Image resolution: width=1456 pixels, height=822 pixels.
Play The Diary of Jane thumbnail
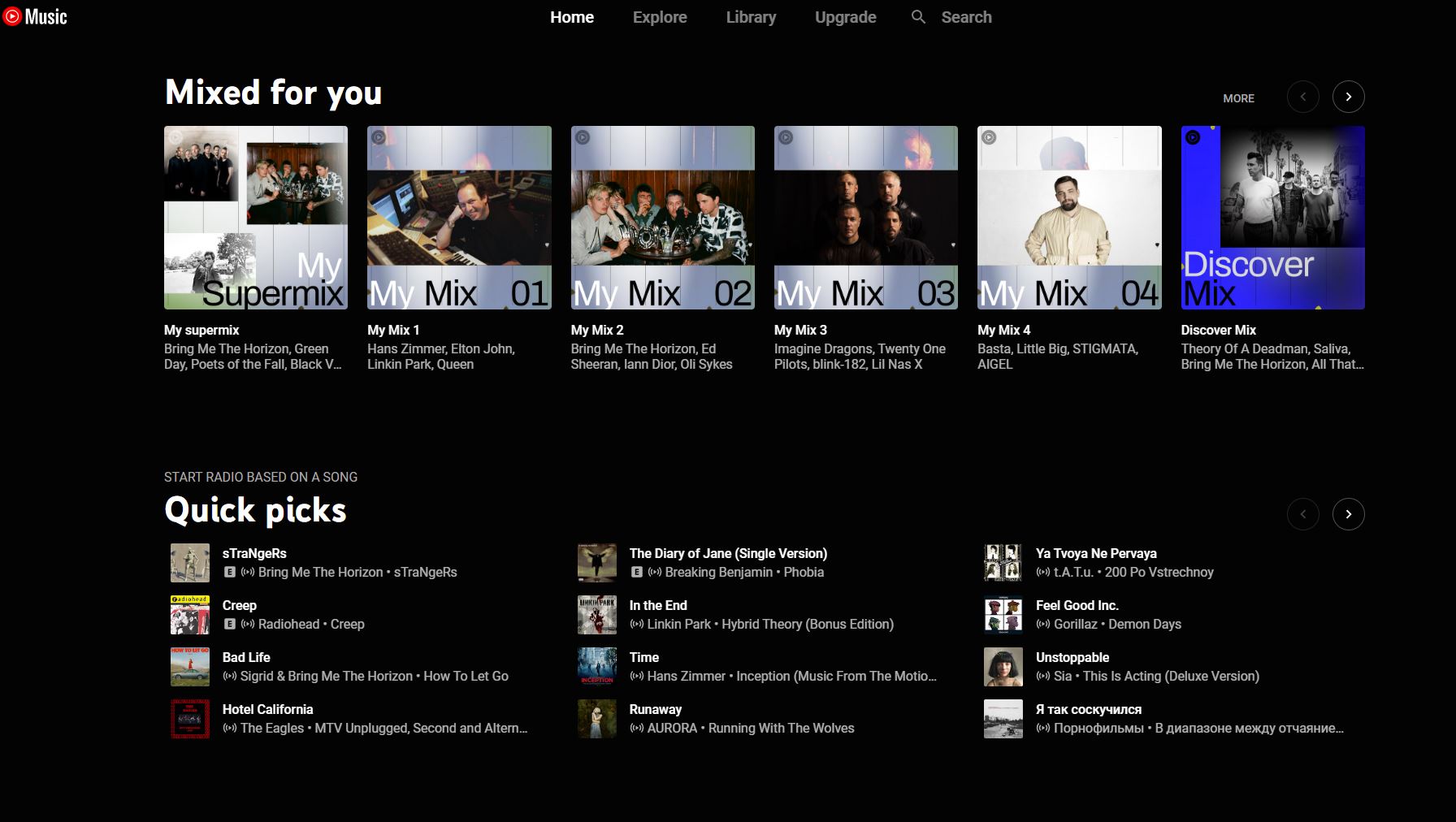tap(597, 563)
